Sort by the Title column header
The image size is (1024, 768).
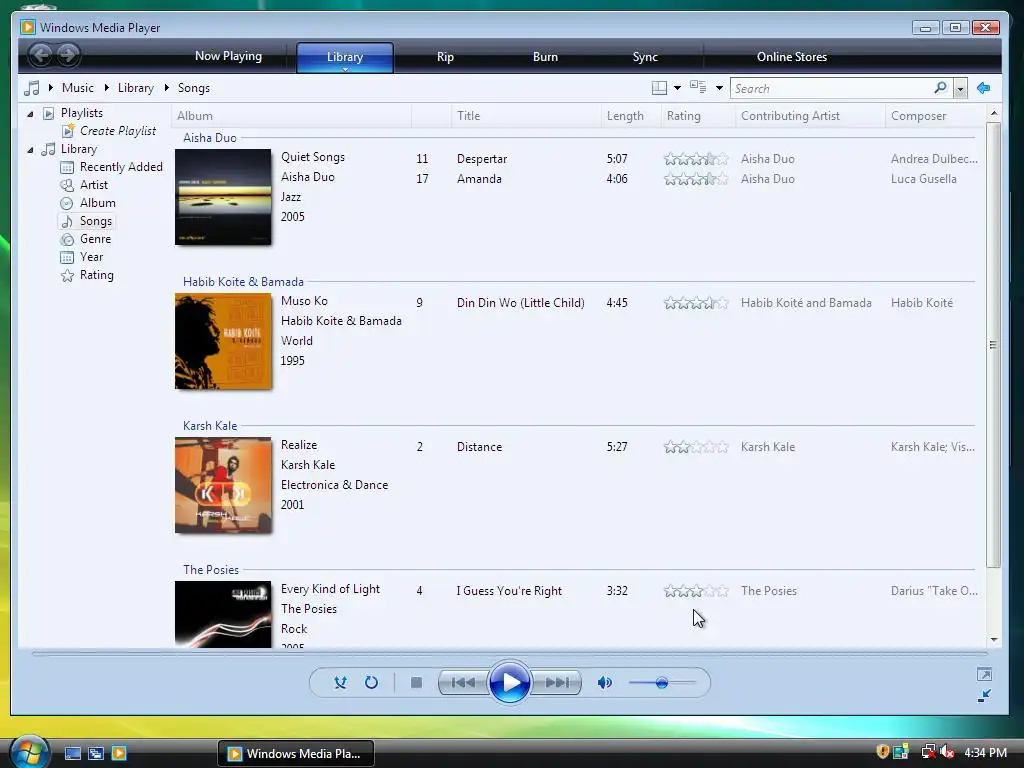pyautogui.click(x=525, y=116)
